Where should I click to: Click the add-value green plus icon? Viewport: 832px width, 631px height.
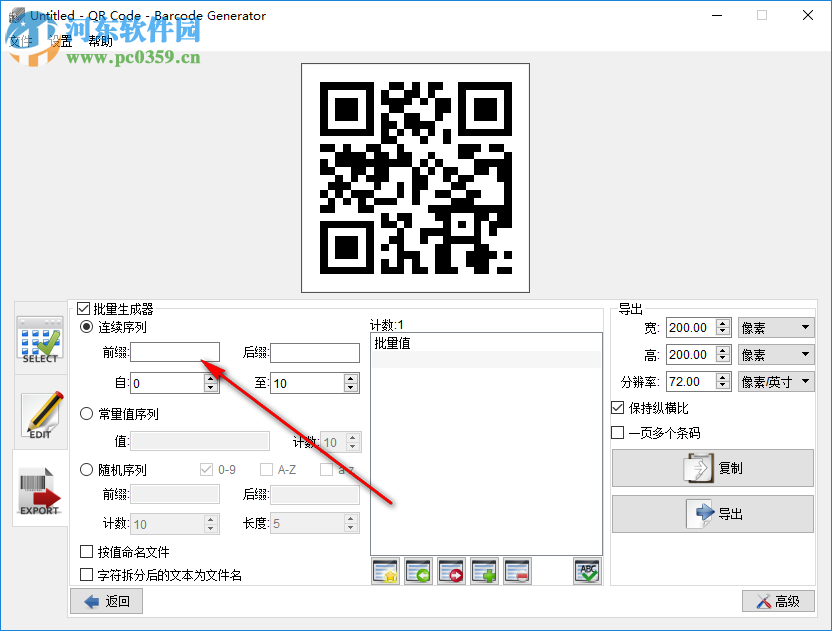point(484,571)
